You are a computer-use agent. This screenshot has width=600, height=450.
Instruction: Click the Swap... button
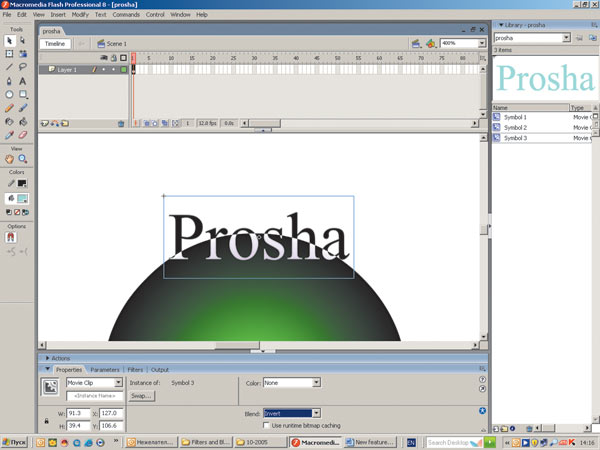(x=139, y=396)
